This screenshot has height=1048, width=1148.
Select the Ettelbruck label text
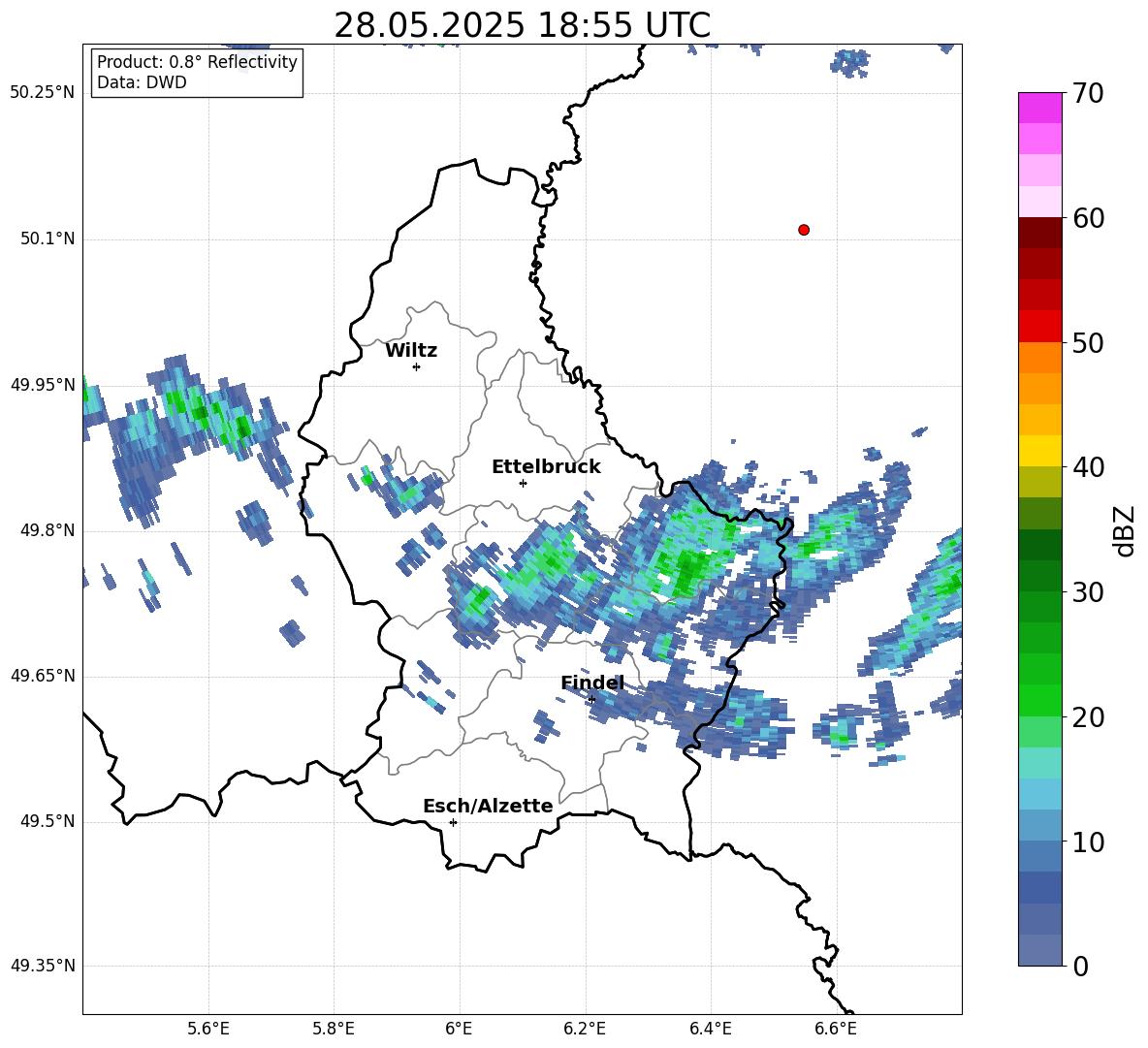point(546,467)
